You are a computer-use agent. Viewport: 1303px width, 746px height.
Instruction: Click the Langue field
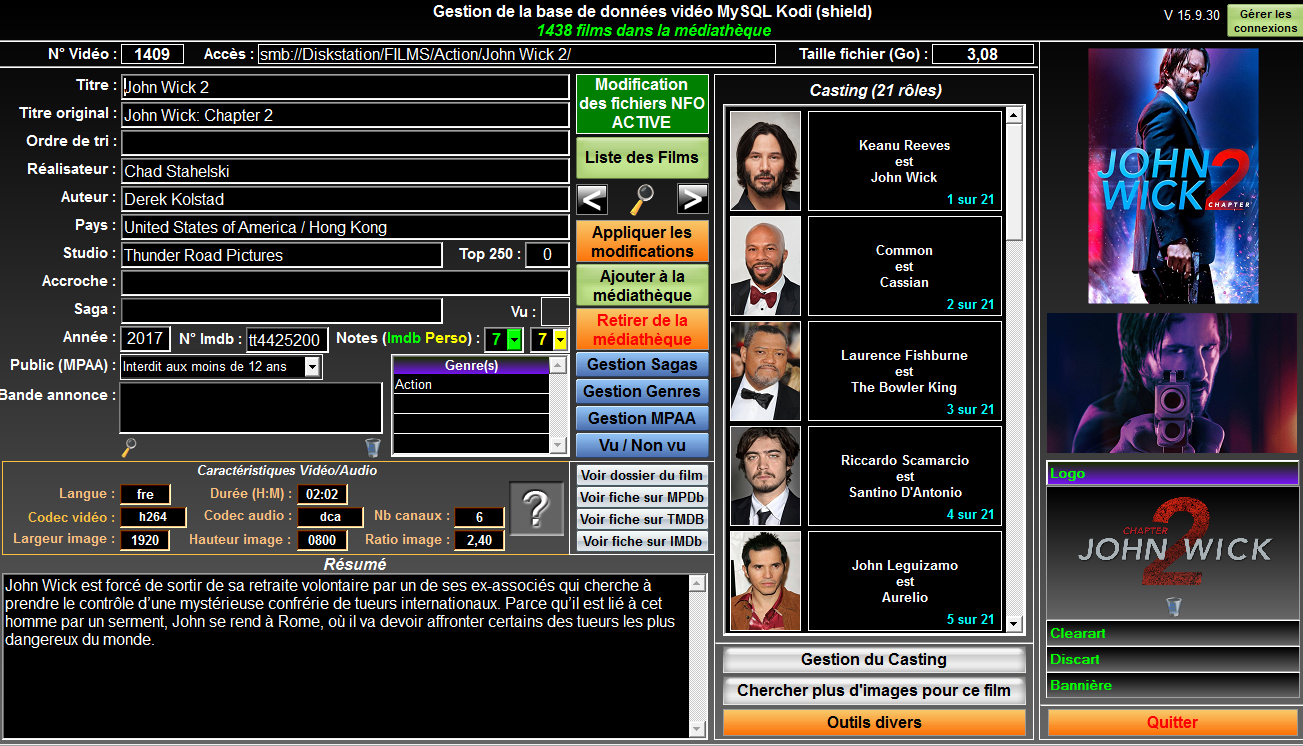pyautogui.click(x=145, y=494)
